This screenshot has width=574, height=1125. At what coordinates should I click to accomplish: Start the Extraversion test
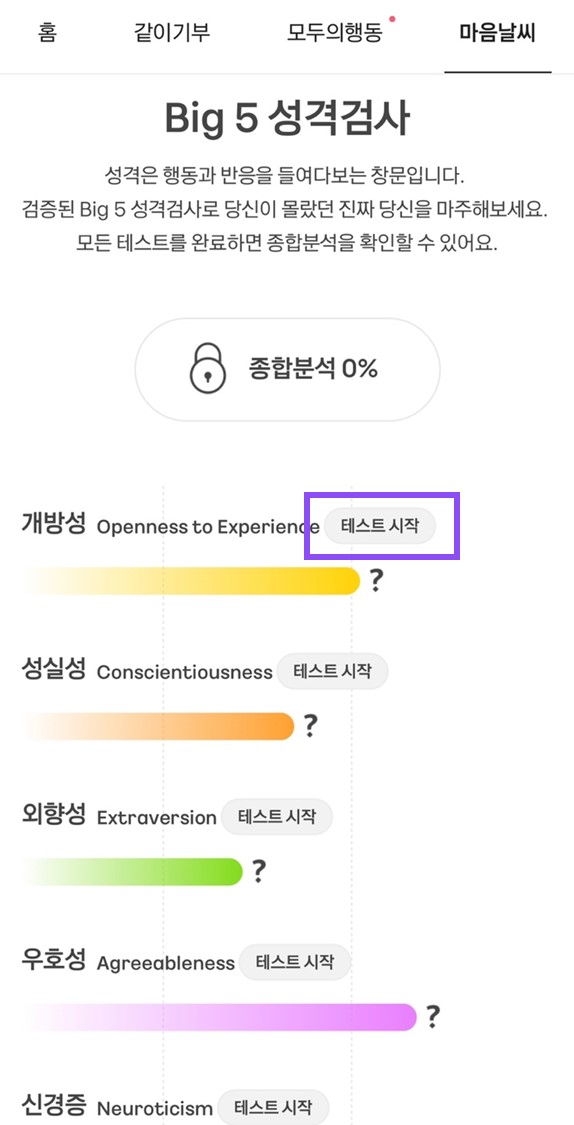pyautogui.click(x=277, y=816)
